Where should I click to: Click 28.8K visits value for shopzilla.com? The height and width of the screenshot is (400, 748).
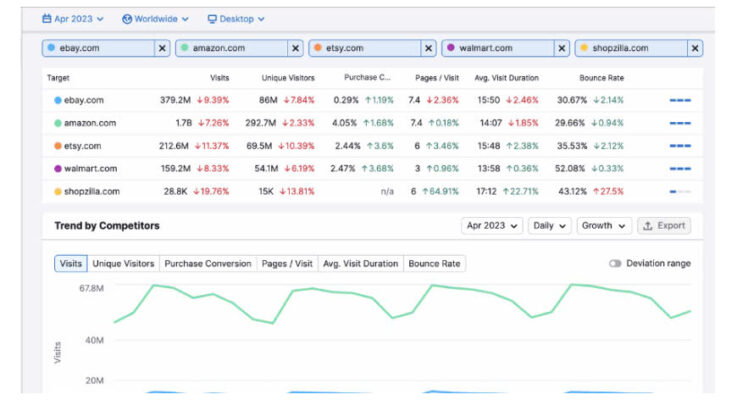175,192
